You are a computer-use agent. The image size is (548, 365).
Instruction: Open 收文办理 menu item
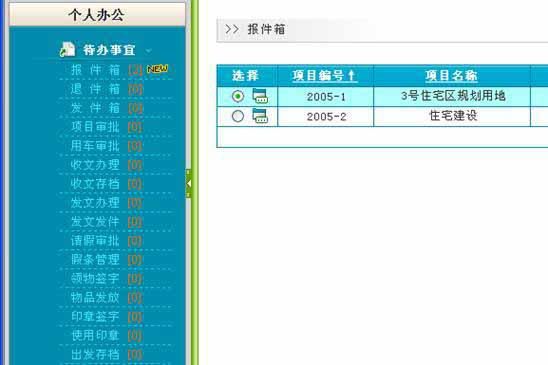click(x=95, y=165)
